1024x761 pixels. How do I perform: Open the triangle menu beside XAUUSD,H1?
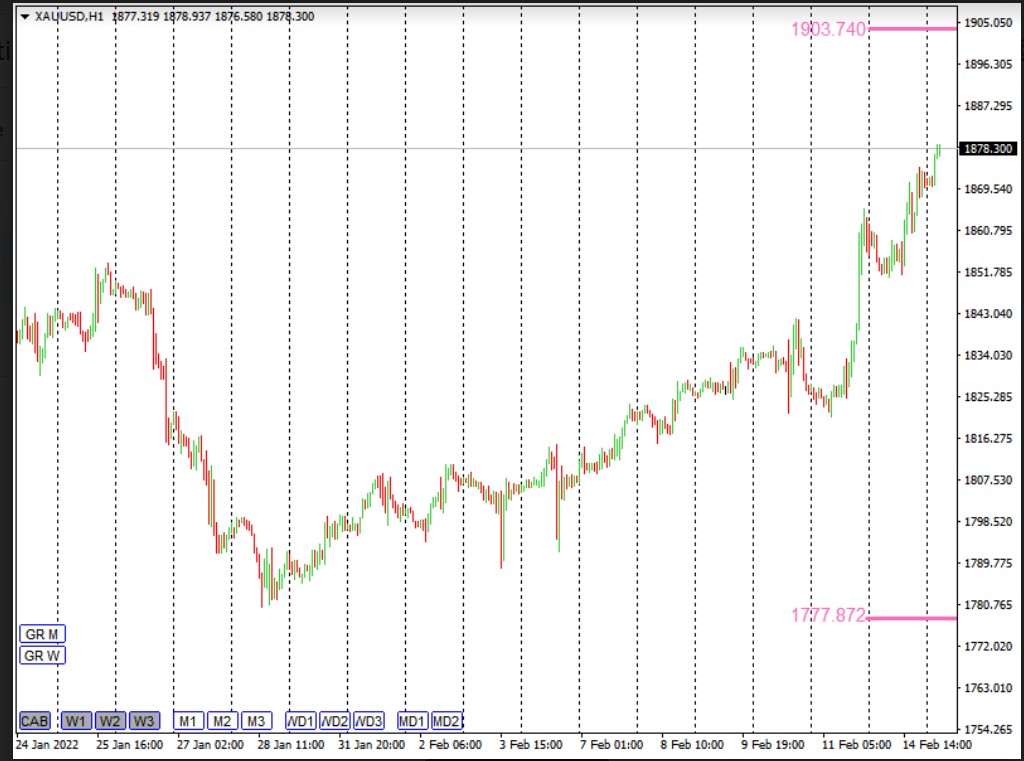(x=25, y=16)
